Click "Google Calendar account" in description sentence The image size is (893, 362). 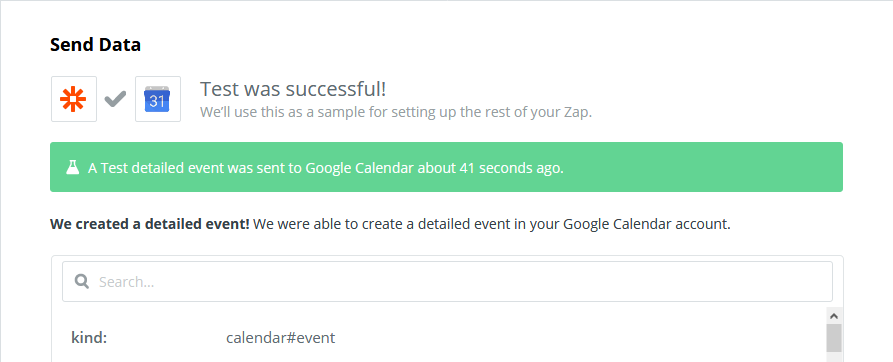pos(645,224)
